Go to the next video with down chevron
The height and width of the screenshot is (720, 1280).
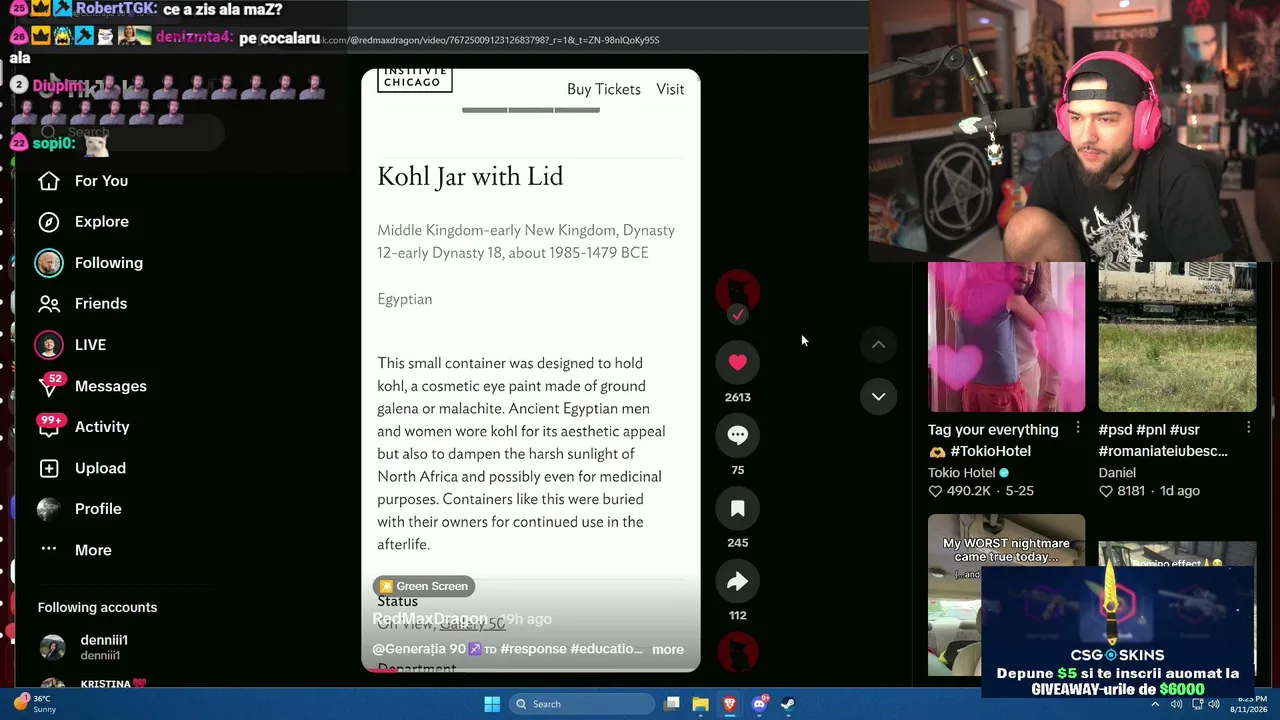878,397
